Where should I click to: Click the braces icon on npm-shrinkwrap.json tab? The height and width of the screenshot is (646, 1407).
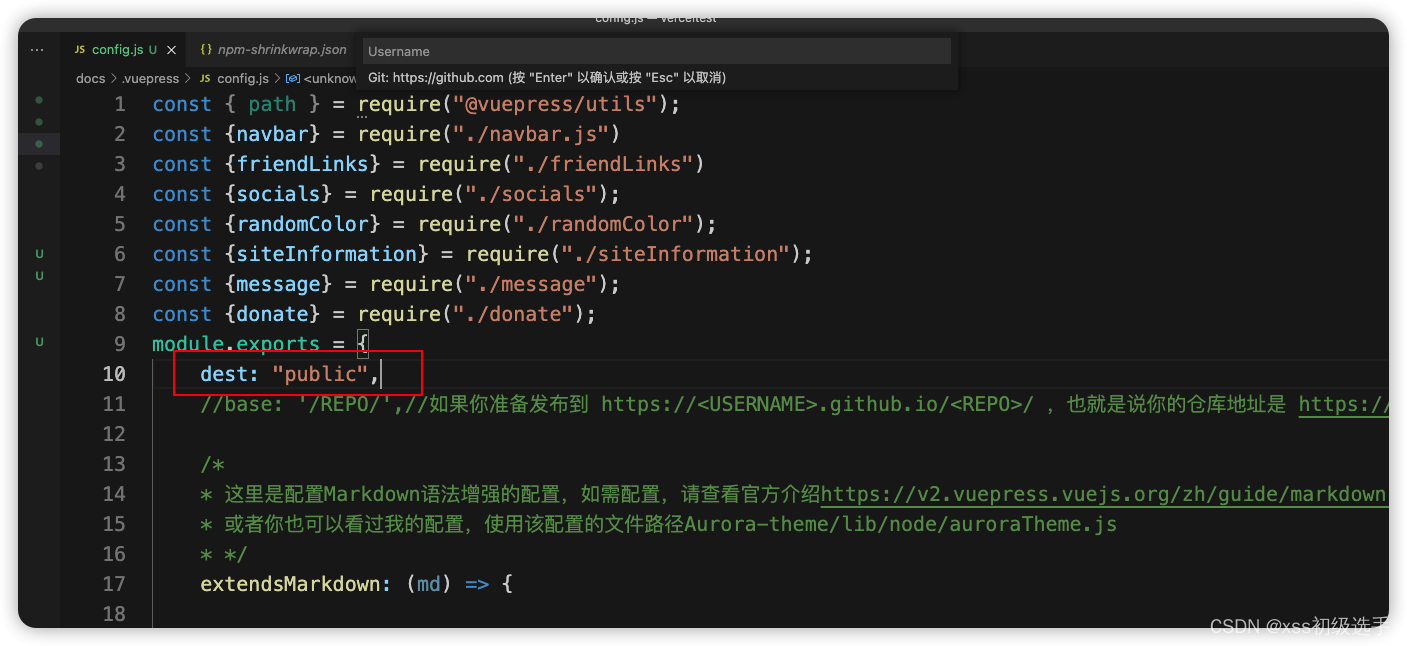point(207,48)
